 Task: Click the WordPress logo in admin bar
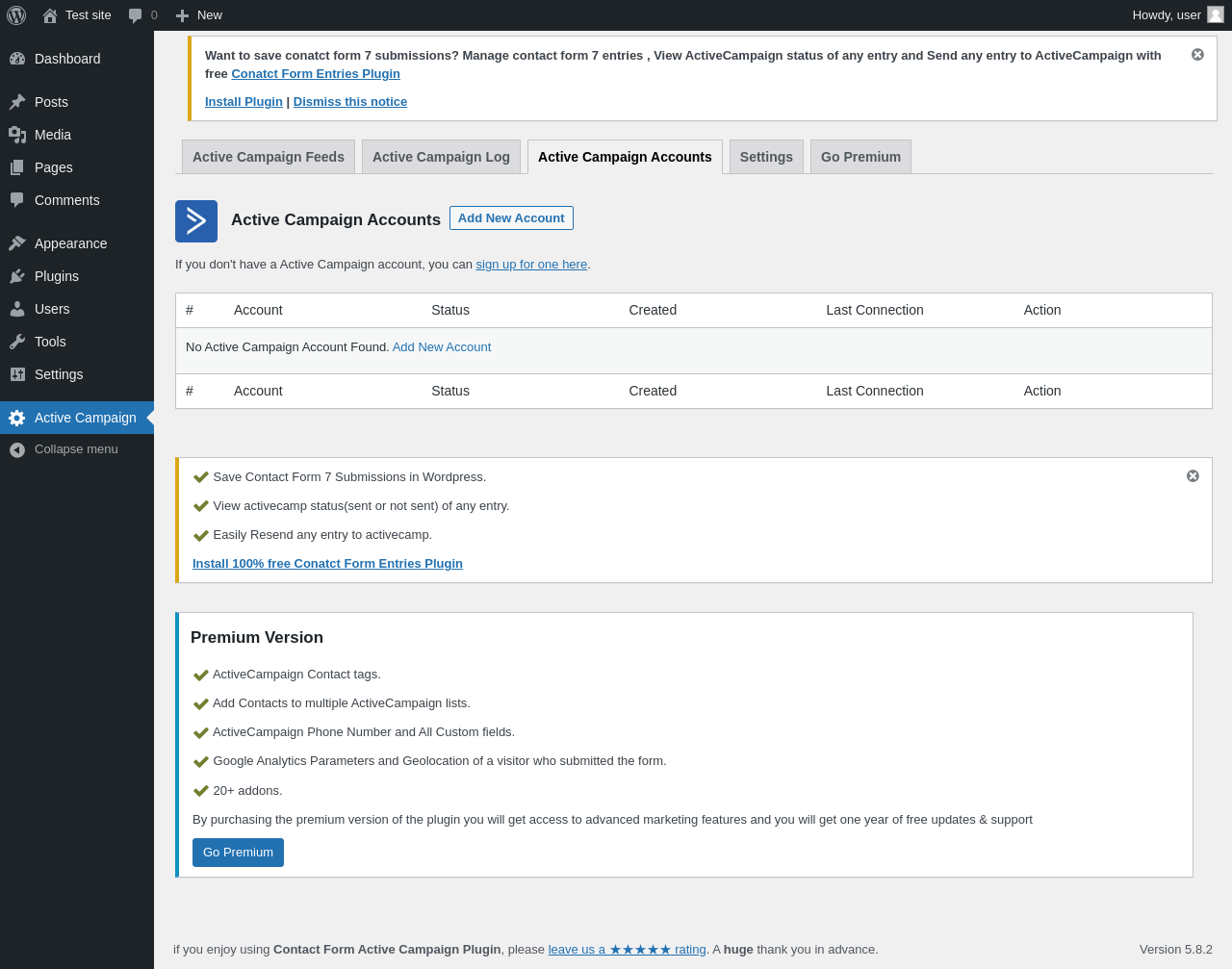pyautogui.click(x=16, y=15)
